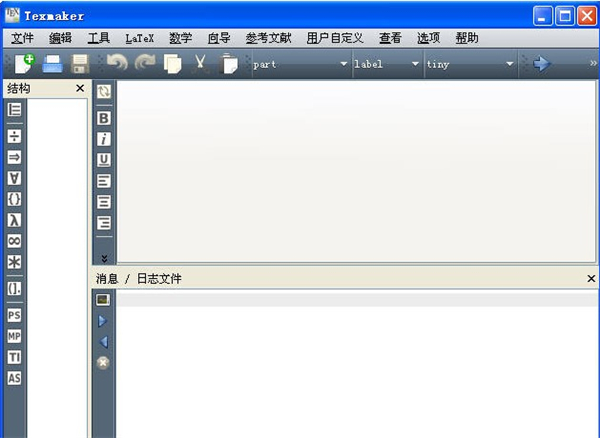This screenshot has width=600, height=438.
Task: Expand the tiny font size dropdown
Action: tap(509, 64)
